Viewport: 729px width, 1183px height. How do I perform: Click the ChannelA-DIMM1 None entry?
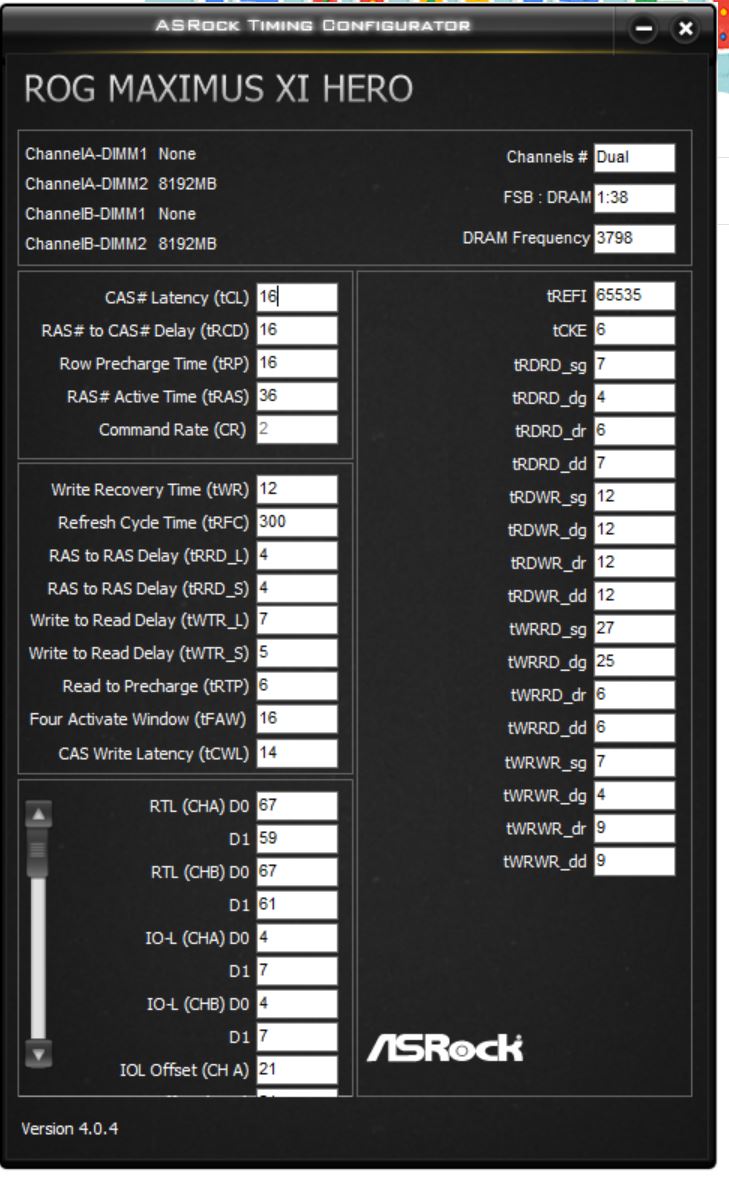click(x=111, y=154)
